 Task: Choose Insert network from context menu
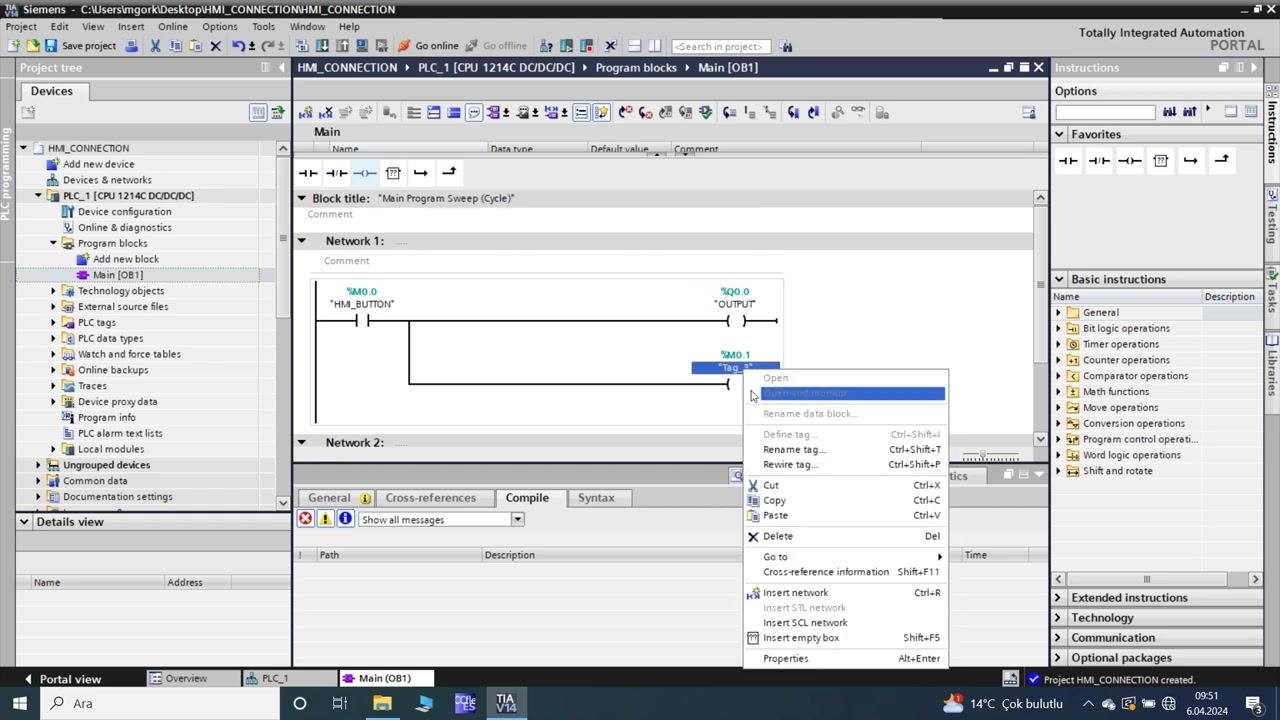click(795, 592)
